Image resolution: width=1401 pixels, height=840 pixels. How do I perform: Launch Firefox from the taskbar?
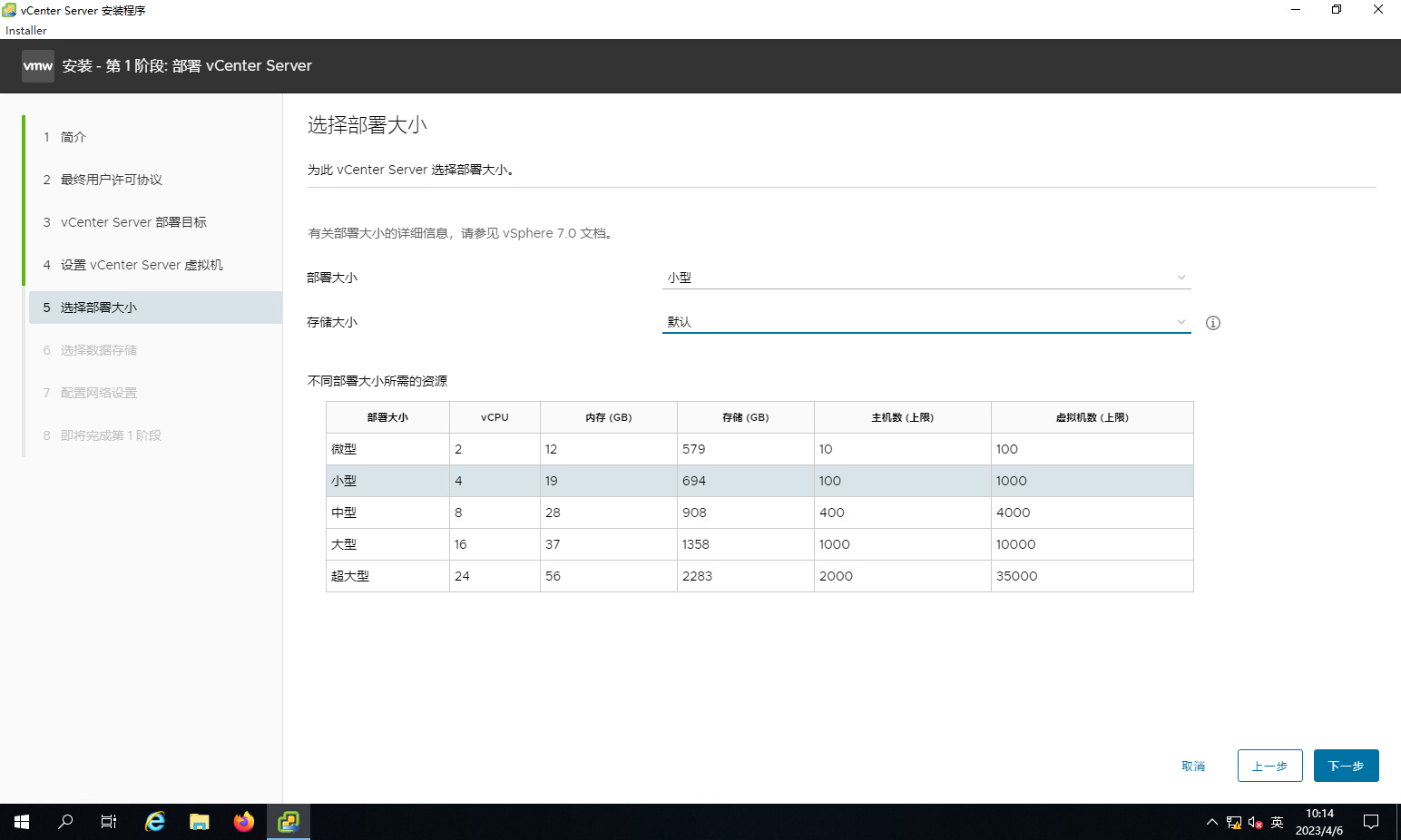[244, 822]
